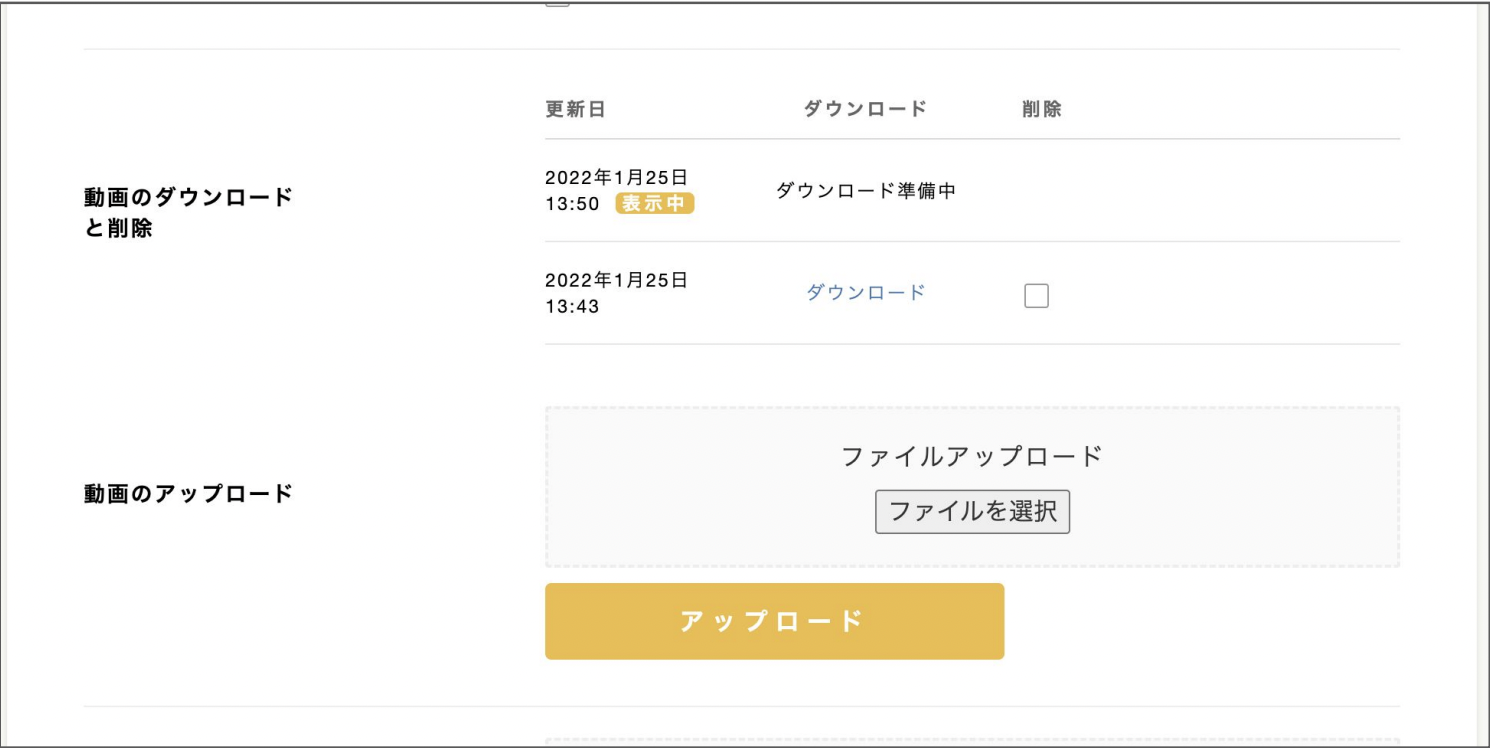Click the 動画のダウンロードと削除 section label
This screenshot has width=1490, height=748.
[x=188, y=213]
